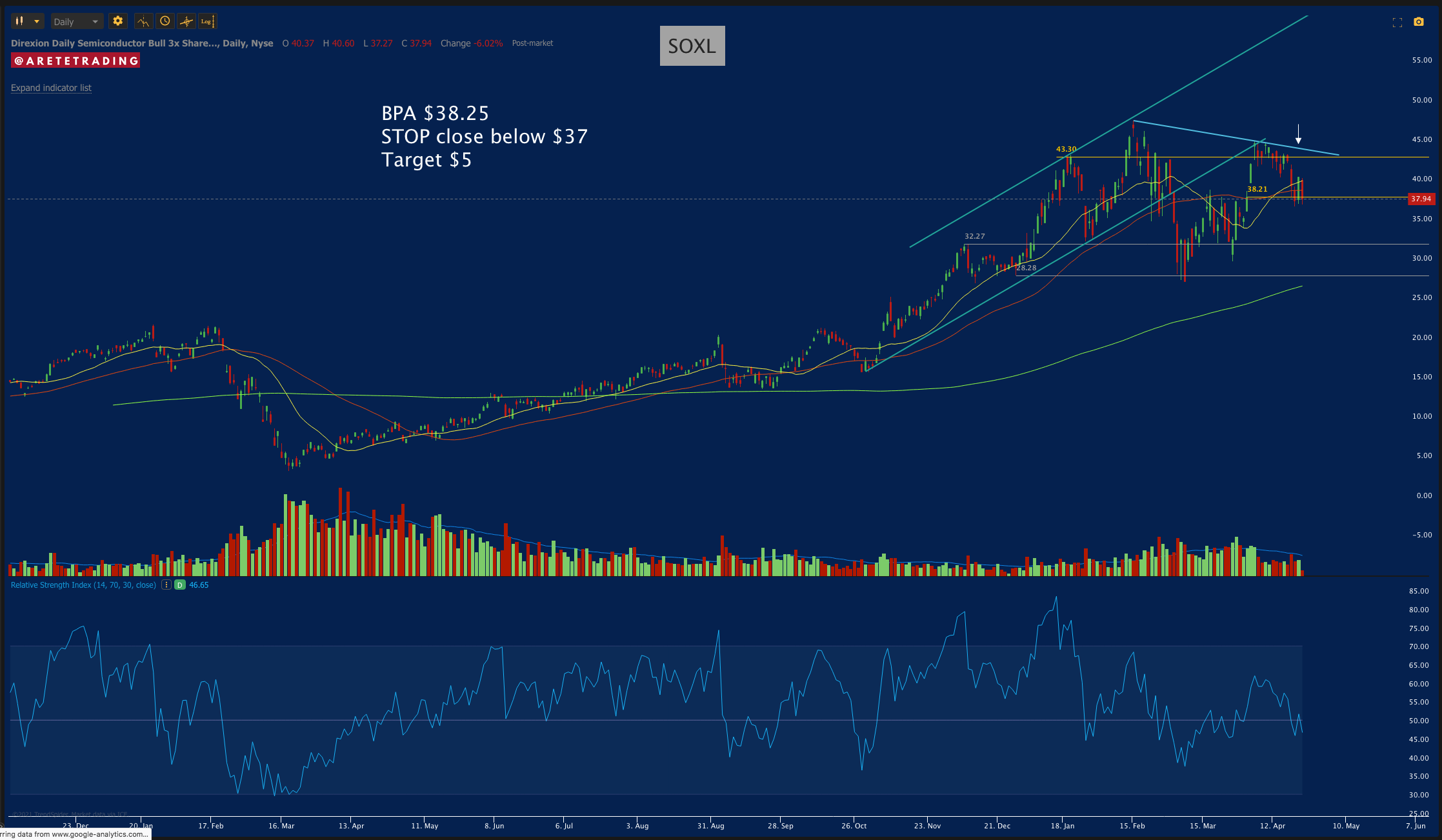Viewport: 1442px width, 840px height.
Task: Click the Post-market label
Action: [x=532, y=43]
